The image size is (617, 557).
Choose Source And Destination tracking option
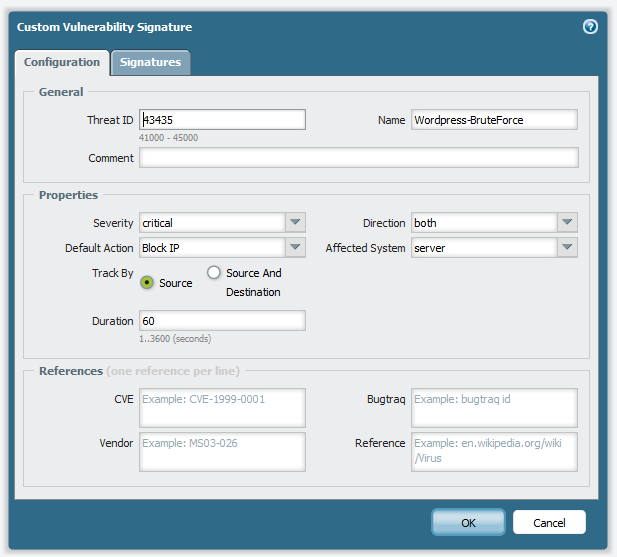(x=213, y=273)
